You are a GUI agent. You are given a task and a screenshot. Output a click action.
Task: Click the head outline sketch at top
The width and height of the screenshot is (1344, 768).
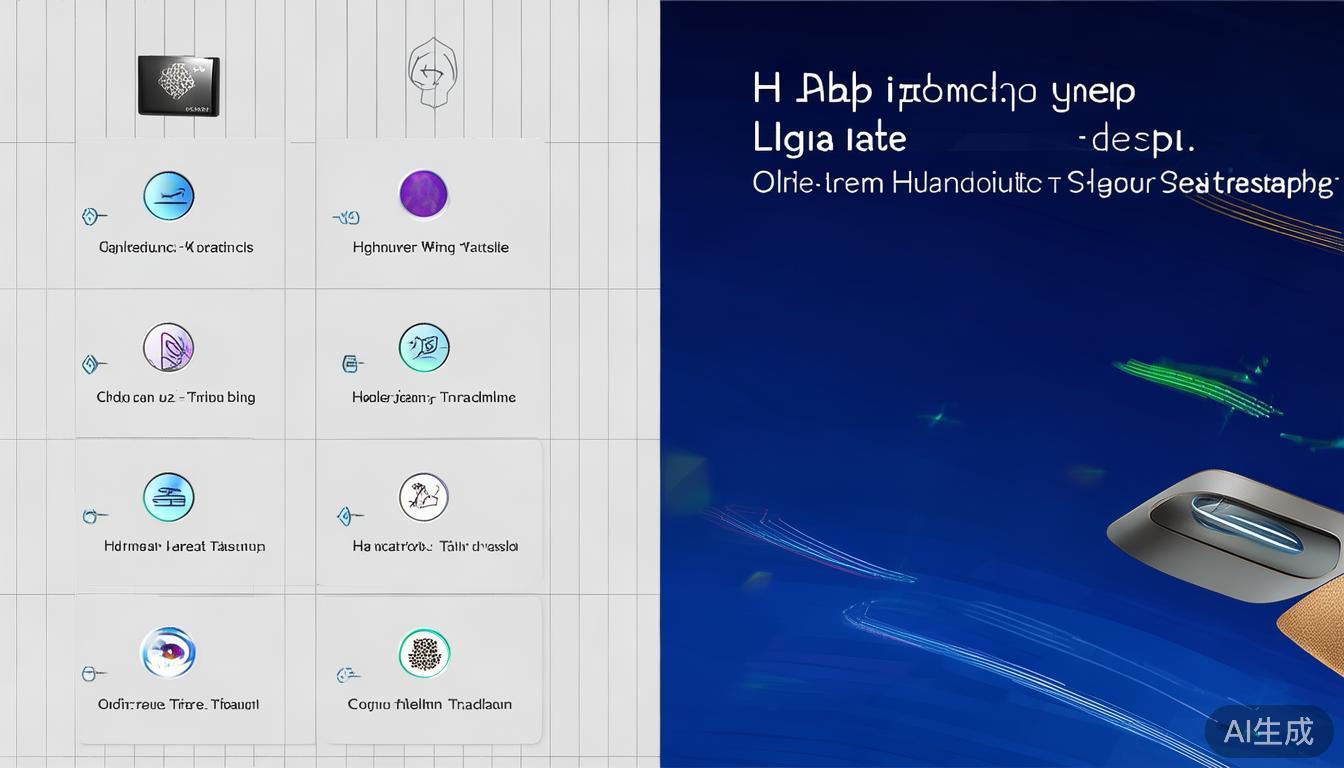(431, 72)
